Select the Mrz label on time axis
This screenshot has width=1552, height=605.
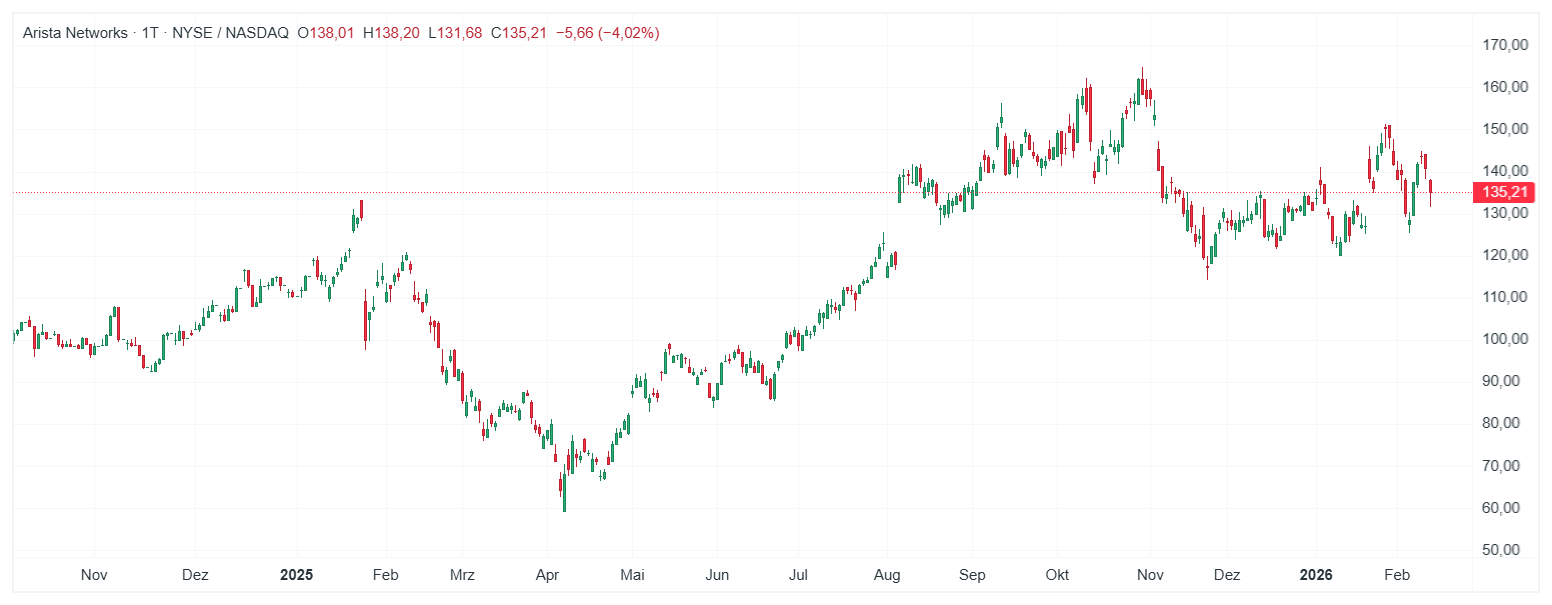[462, 575]
